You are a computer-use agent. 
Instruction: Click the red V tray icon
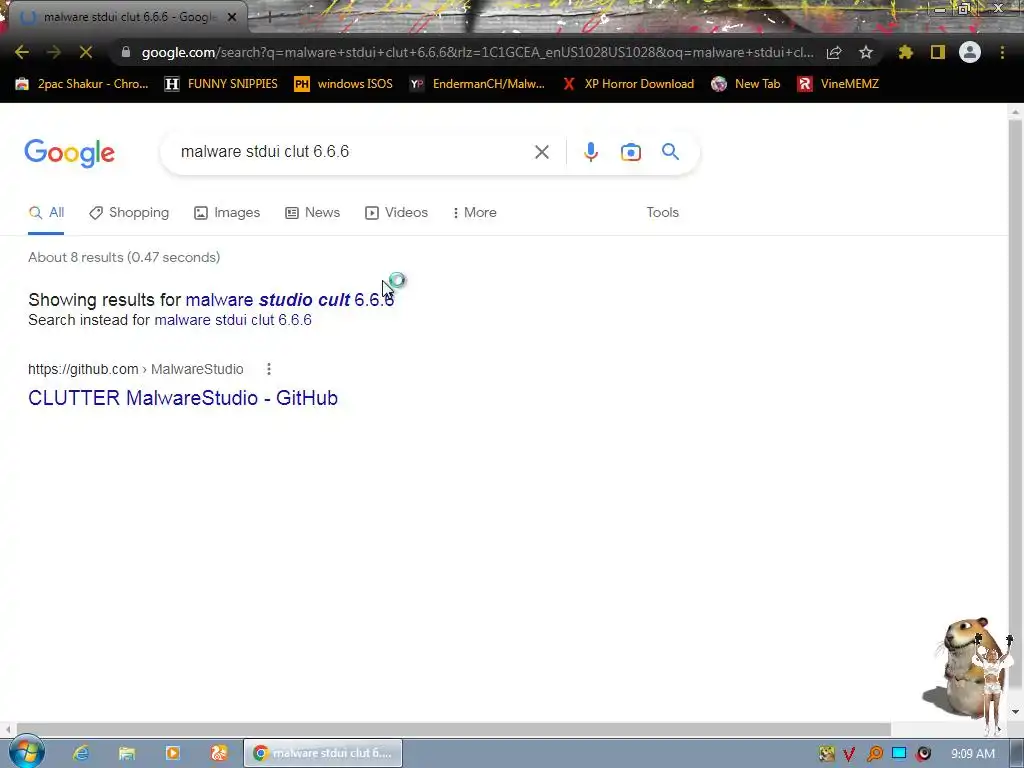point(849,754)
